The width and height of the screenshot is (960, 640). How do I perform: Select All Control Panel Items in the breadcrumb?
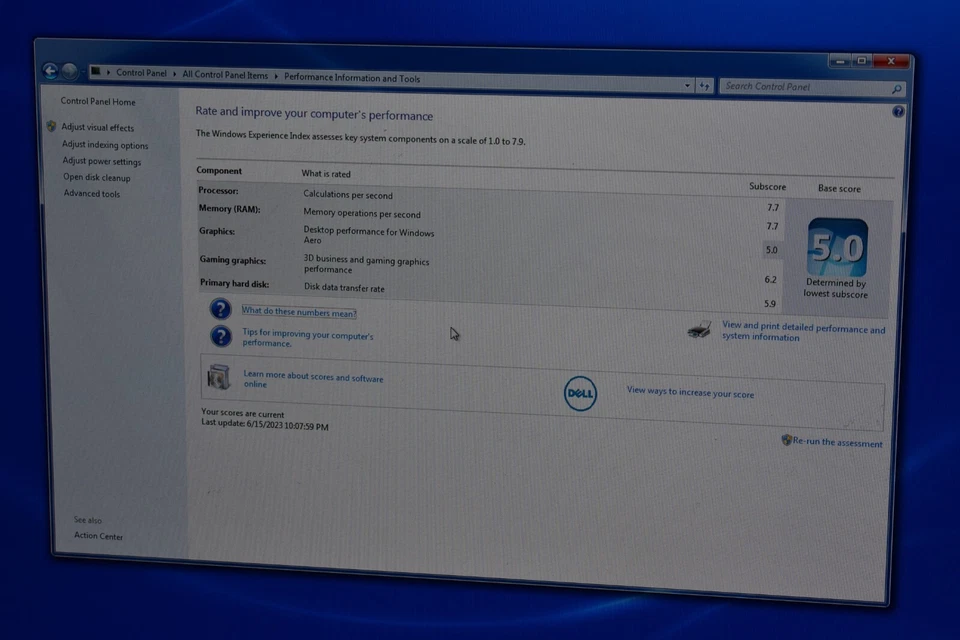coord(225,77)
